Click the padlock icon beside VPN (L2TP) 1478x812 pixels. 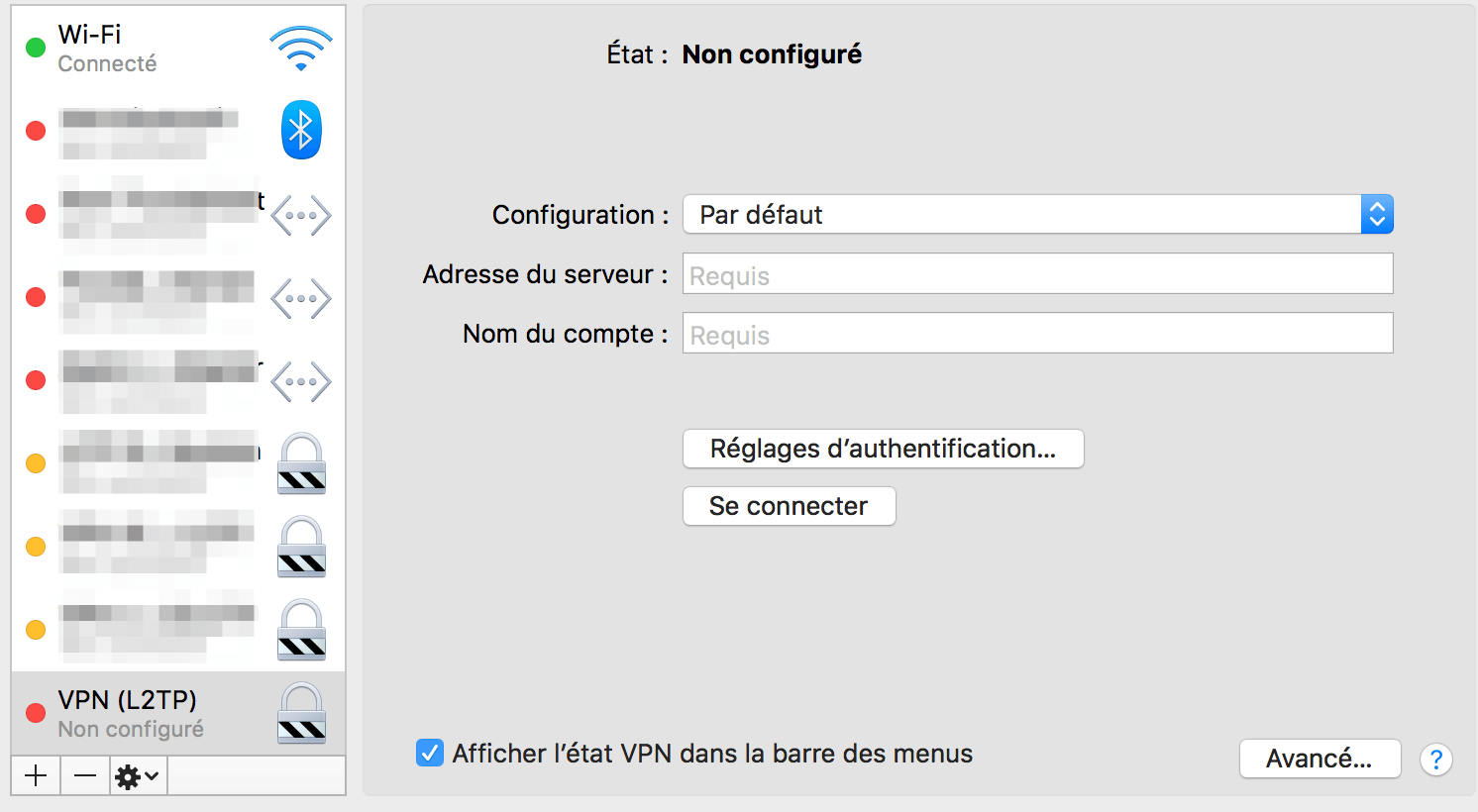pyautogui.click(x=301, y=713)
